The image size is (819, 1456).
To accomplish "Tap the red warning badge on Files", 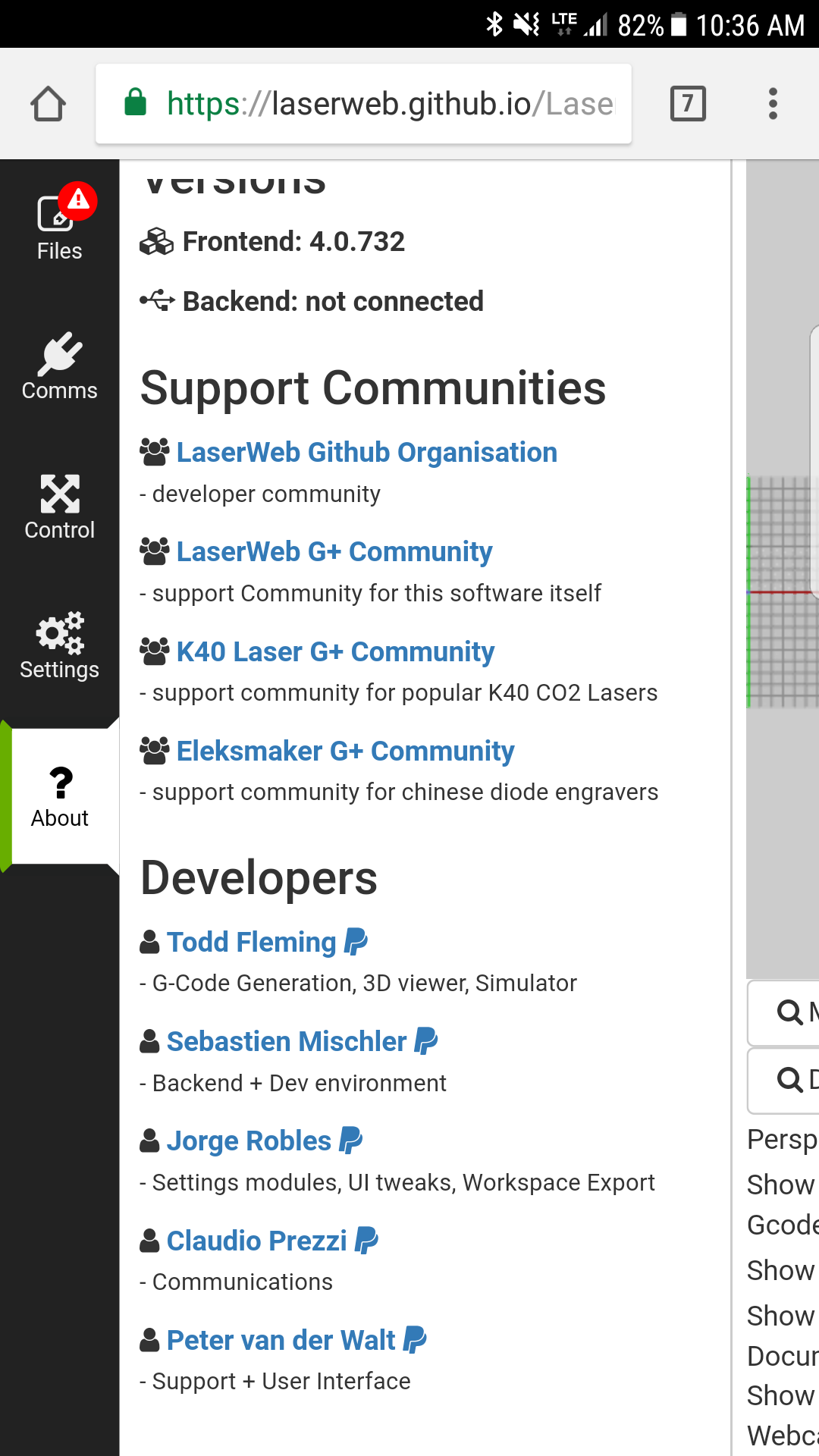I will tap(78, 200).
